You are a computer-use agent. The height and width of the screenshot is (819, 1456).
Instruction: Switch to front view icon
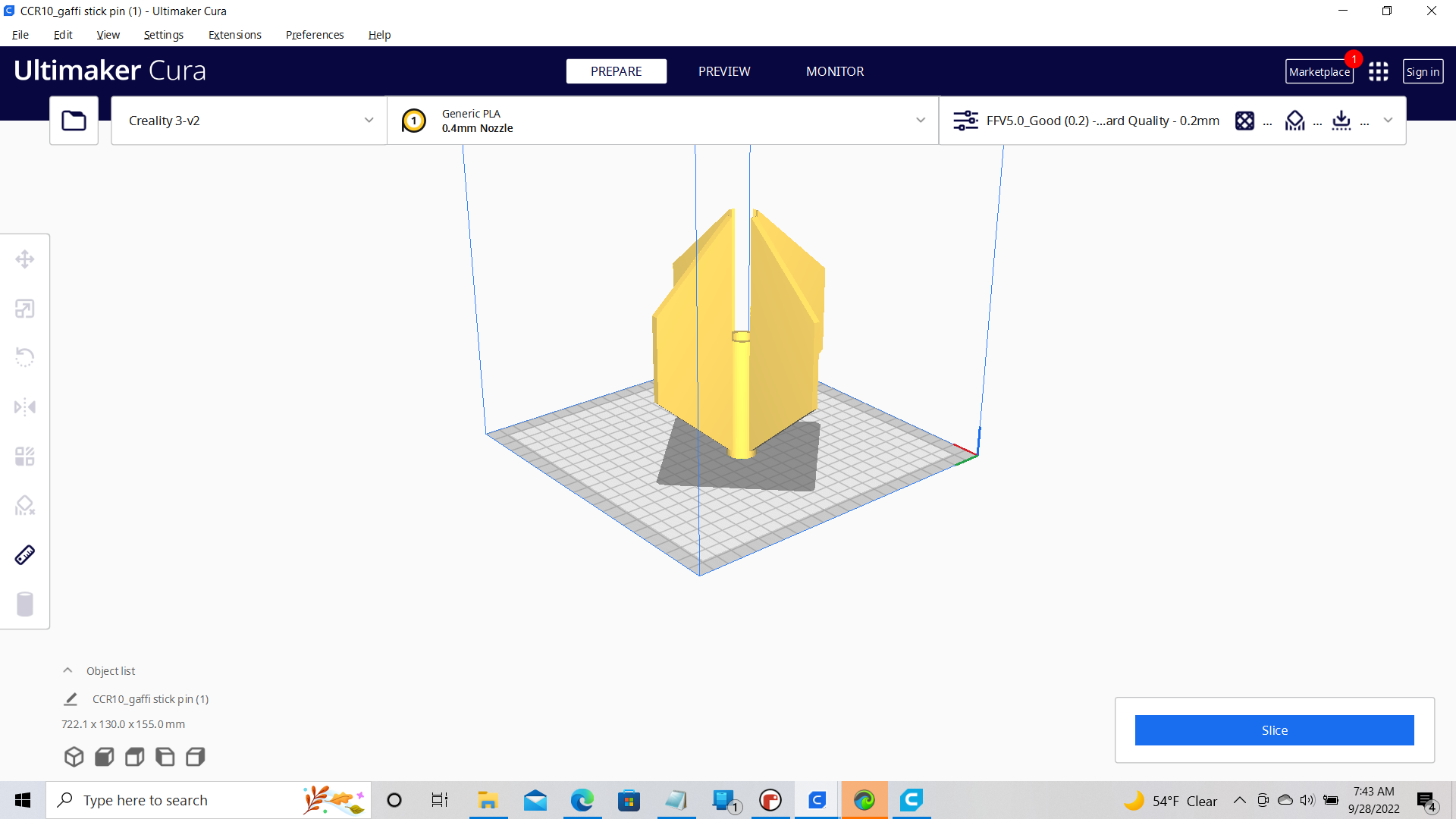click(105, 757)
